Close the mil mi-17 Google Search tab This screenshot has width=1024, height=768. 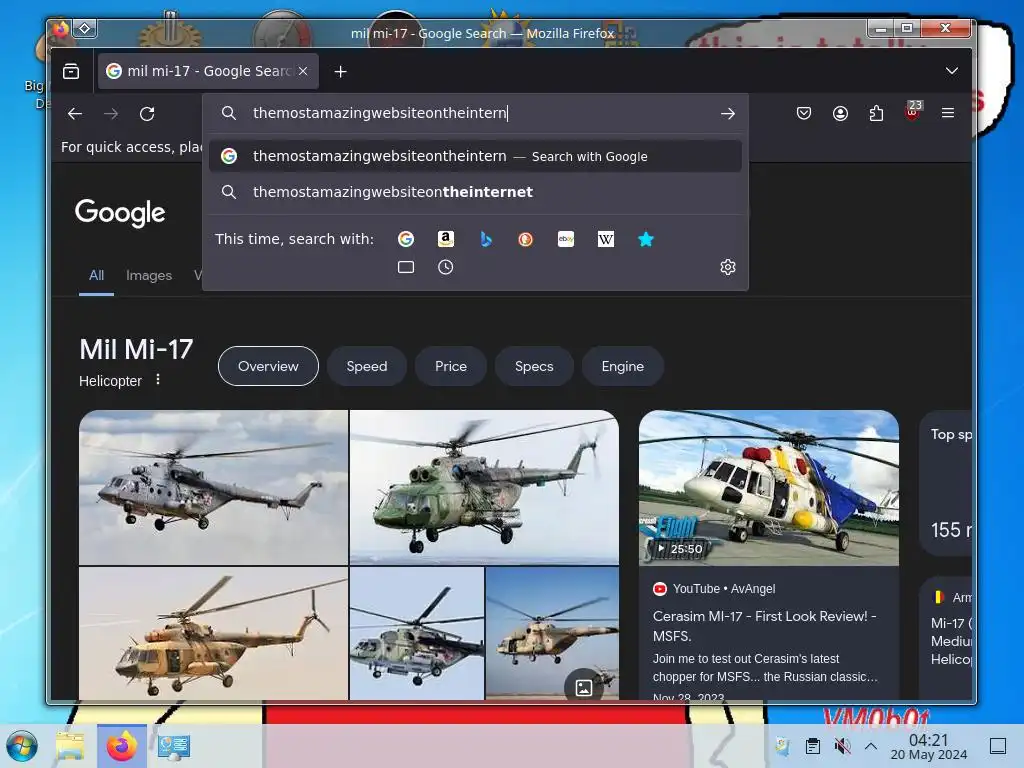(303, 71)
